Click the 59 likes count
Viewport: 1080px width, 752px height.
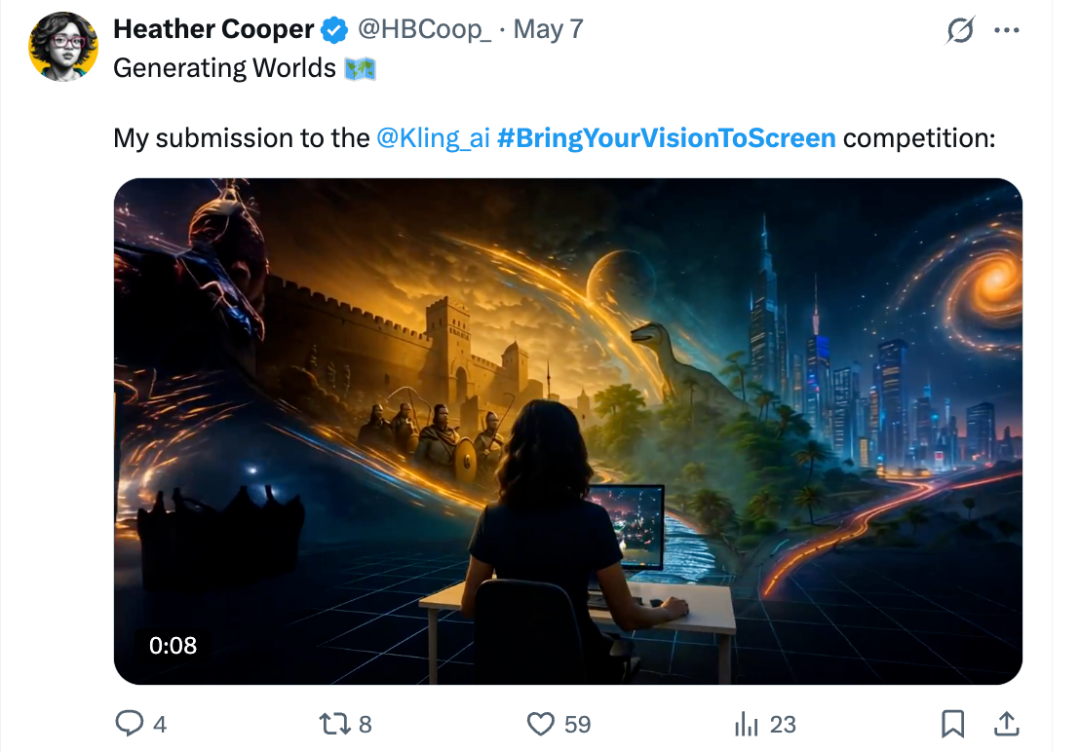(x=577, y=724)
